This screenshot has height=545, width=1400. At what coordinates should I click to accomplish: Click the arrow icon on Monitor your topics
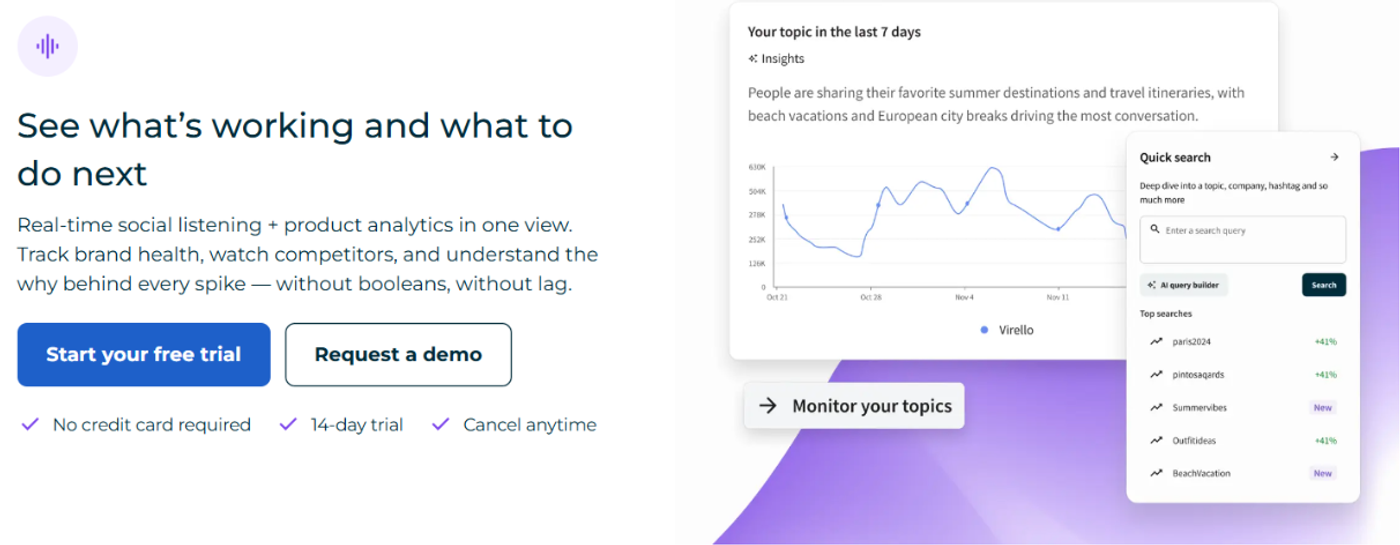coord(768,406)
